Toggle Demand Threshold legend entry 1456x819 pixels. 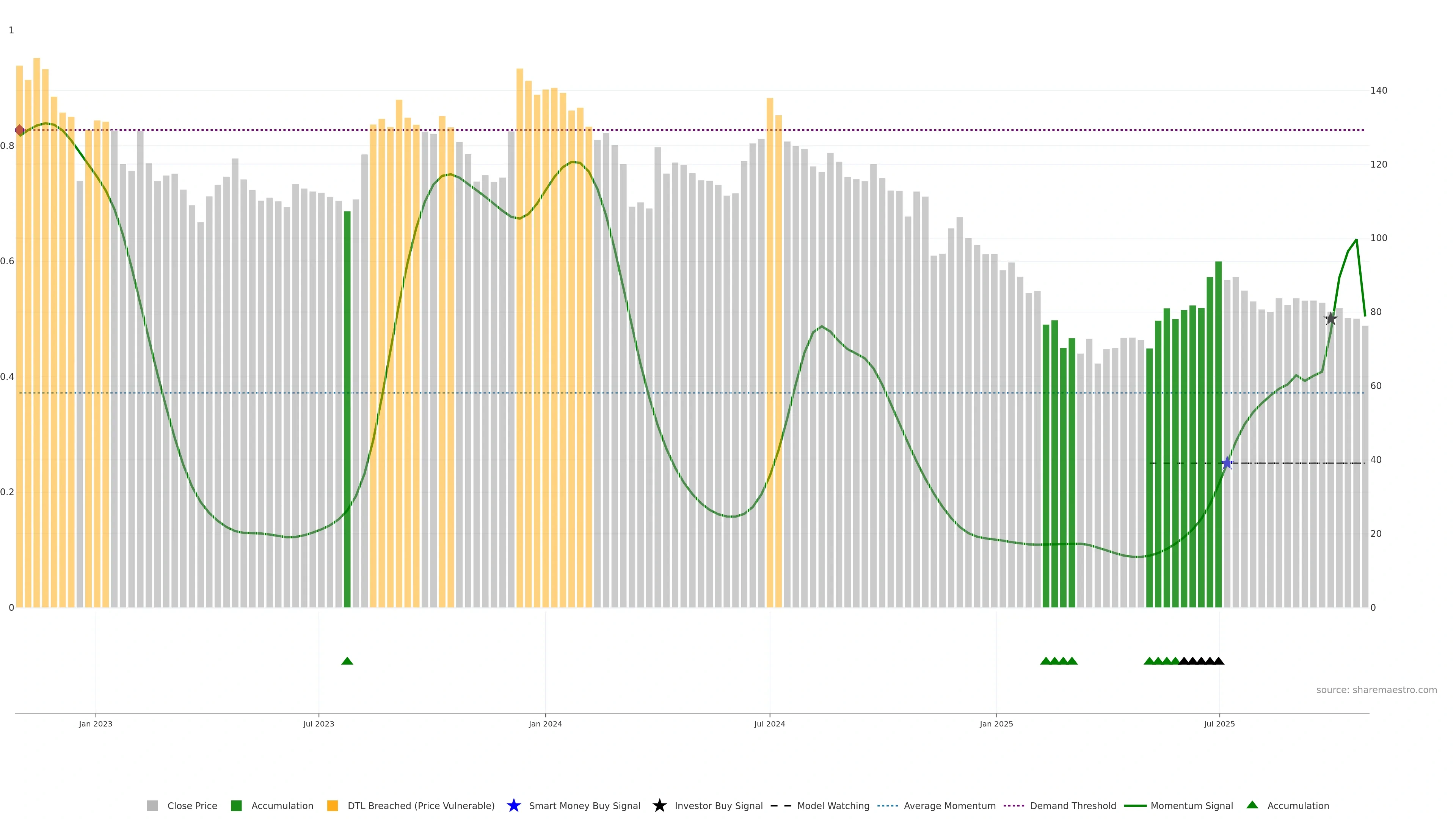pyautogui.click(x=1073, y=805)
